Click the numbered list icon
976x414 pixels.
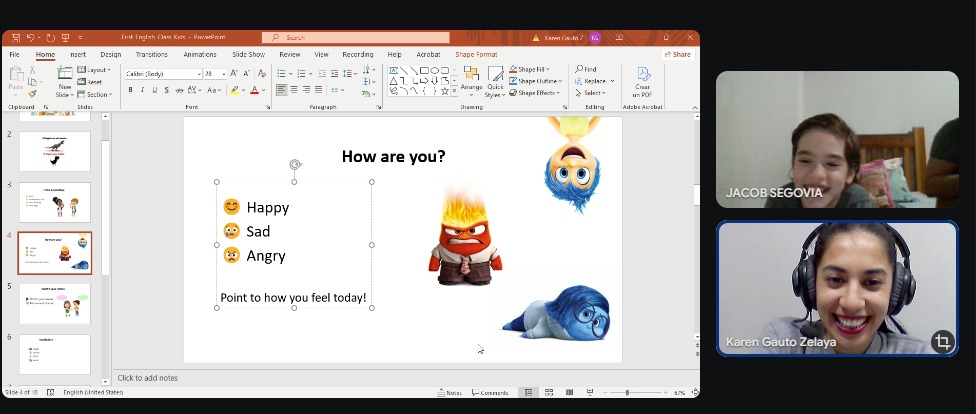point(301,73)
